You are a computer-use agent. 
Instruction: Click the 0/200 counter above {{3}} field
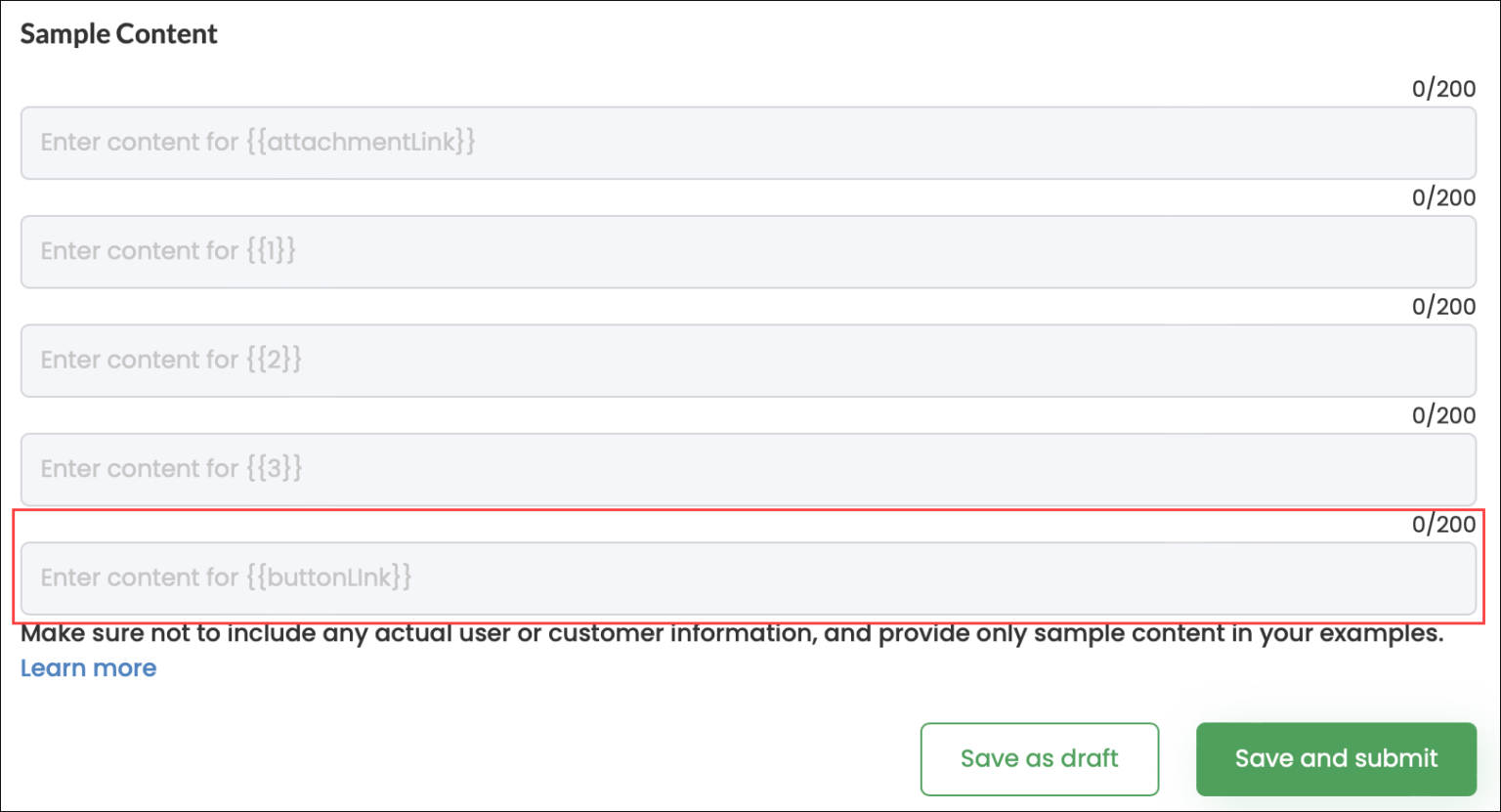coord(1443,415)
